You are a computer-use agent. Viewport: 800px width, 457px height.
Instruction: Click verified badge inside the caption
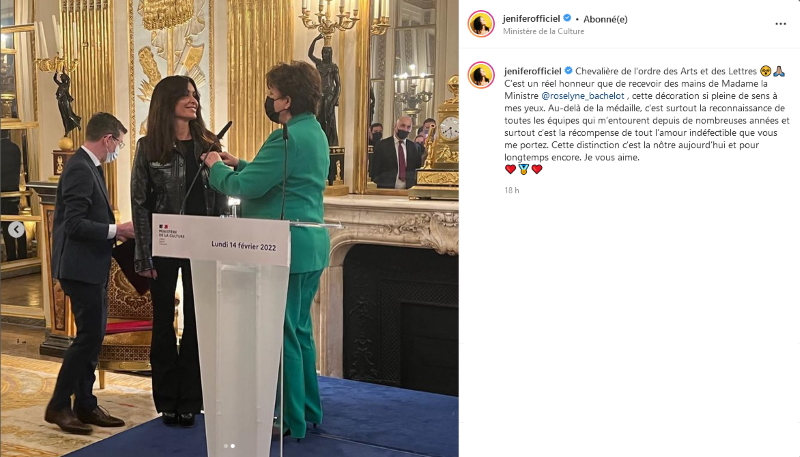pyautogui.click(x=568, y=71)
